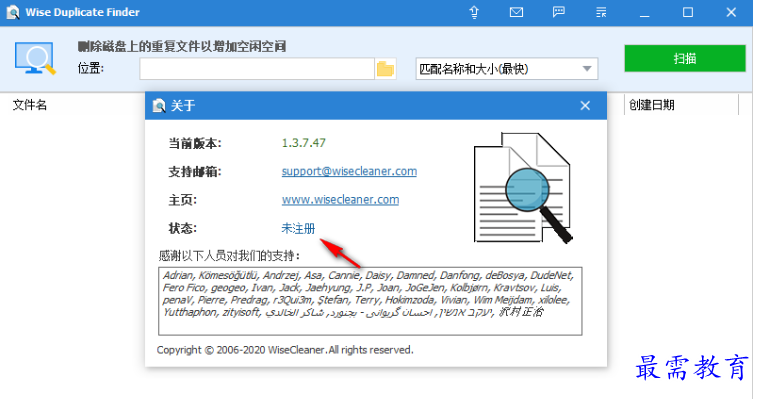Click the 关于 dialog title icon

159,105
